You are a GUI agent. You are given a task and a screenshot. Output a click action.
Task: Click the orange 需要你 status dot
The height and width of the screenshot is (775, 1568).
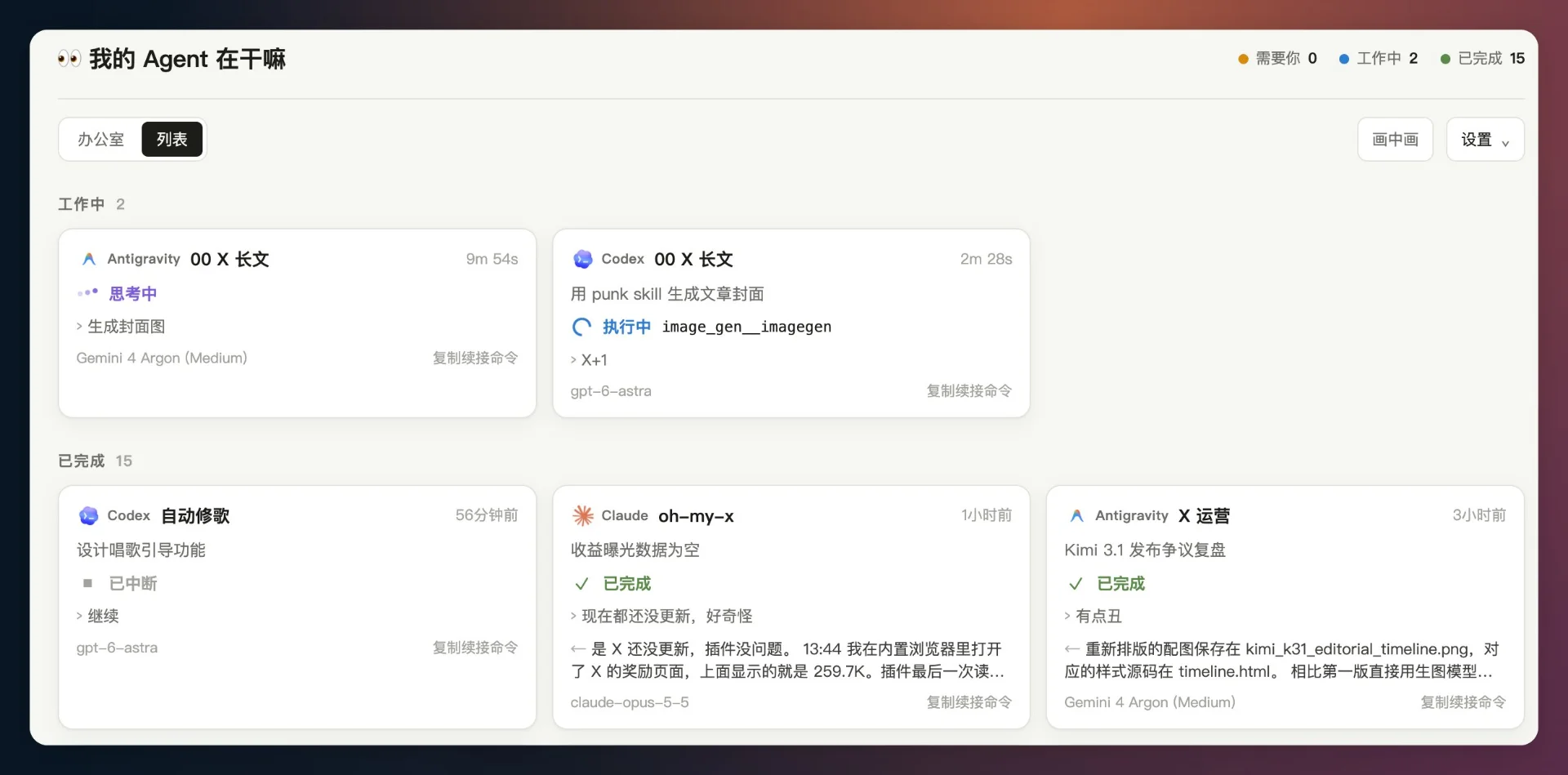(1243, 59)
